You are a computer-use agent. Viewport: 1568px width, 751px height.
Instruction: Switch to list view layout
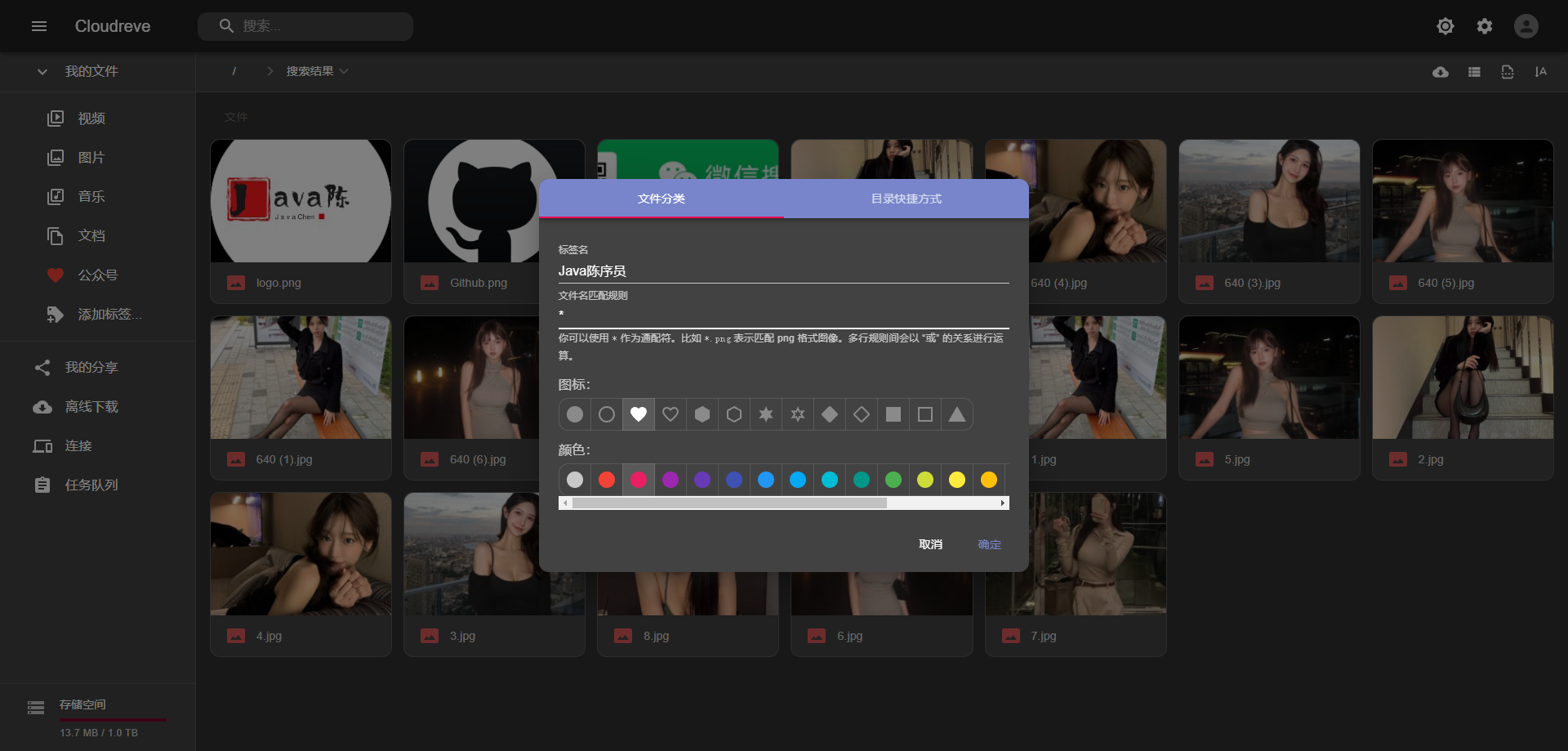(1474, 72)
